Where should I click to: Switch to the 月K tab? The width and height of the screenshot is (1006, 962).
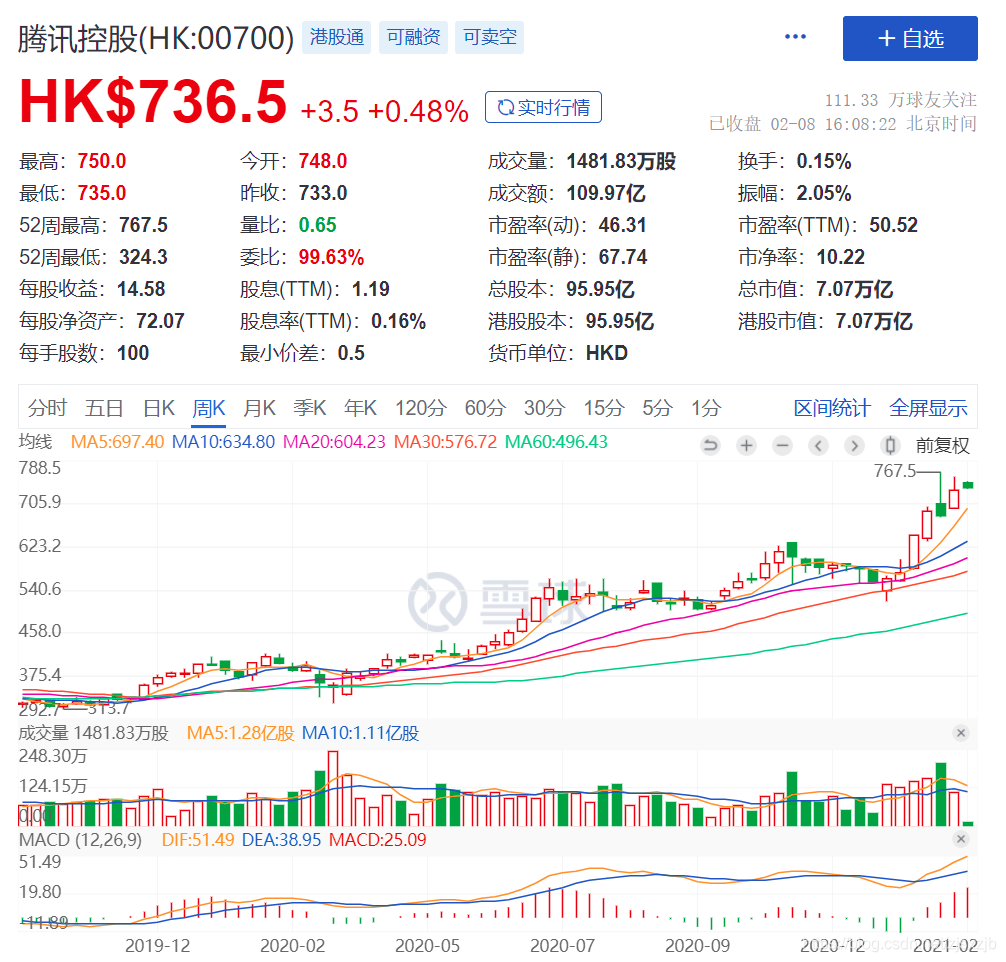[x=259, y=408]
